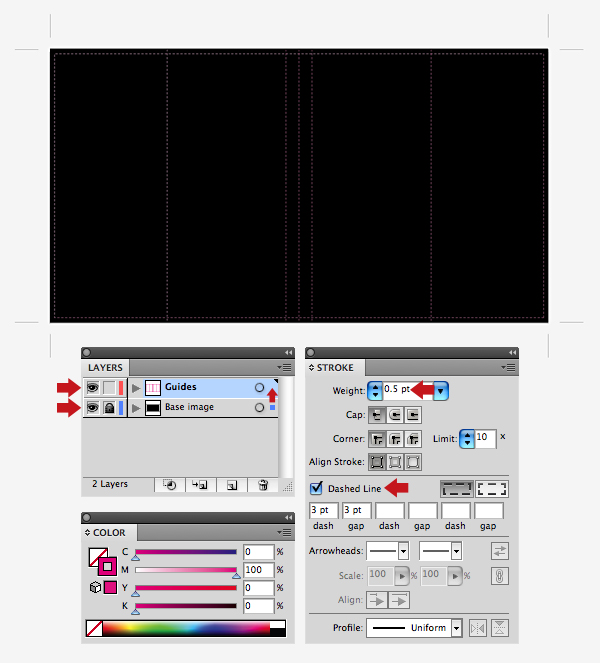Image resolution: width=600 pixels, height=663 pixels.
Task: Click target circle of Base image layer
Action: point(259,408)
